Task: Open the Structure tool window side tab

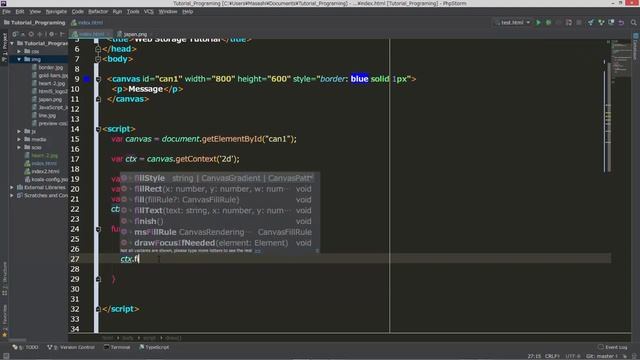Action: (x=4, y=278)
